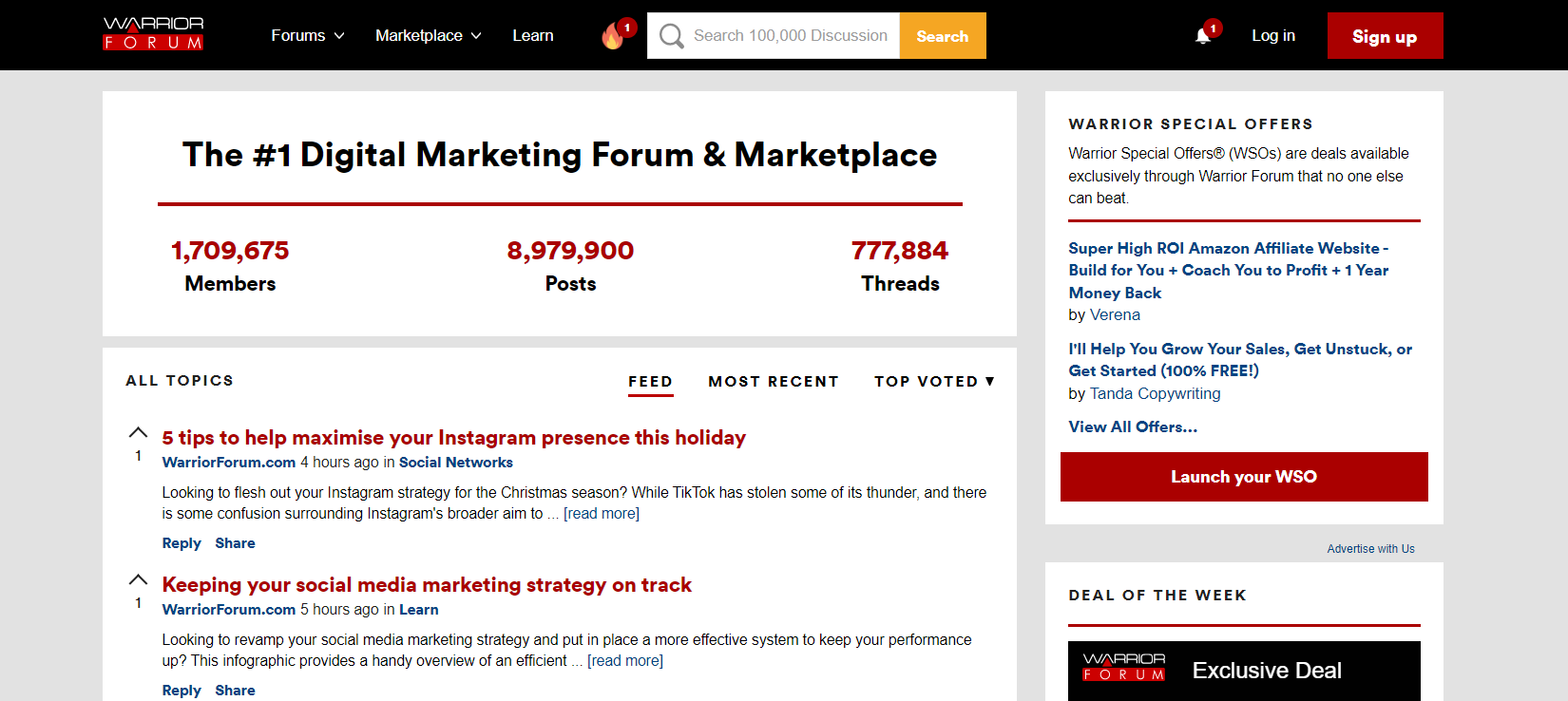Click the 8,979,900 Posts count
Screen dimensions: 1568x701
point(570,251)
